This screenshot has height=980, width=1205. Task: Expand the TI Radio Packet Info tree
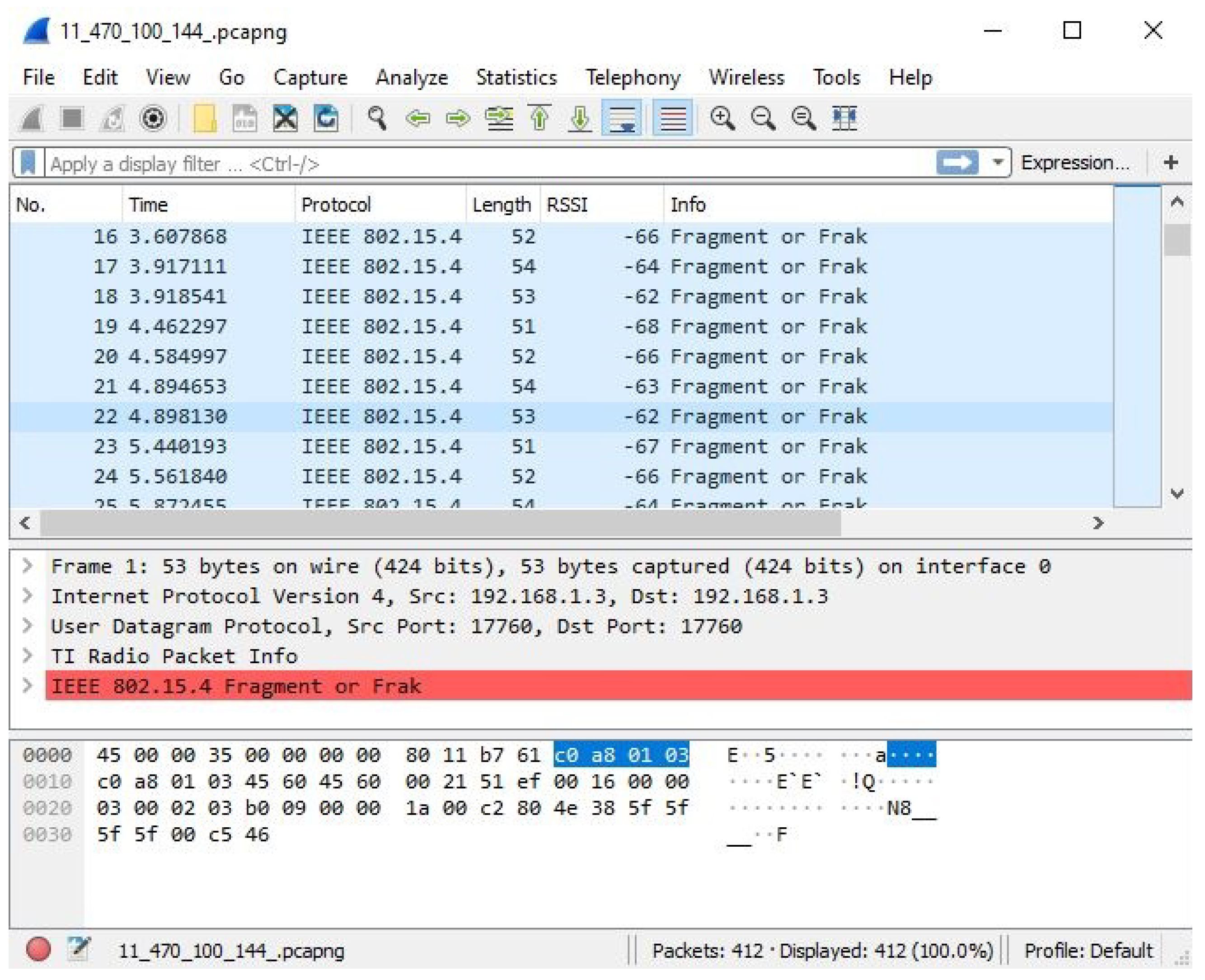27,656
